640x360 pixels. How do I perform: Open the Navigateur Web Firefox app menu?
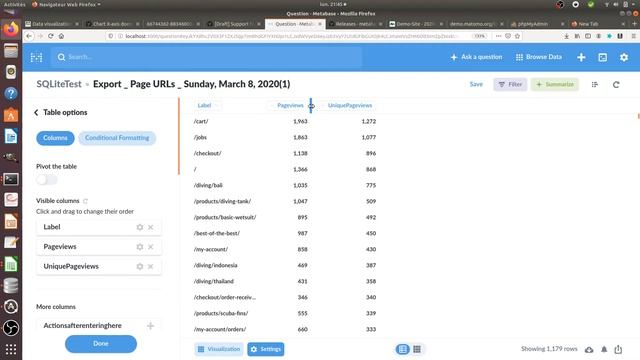[66, 4]
